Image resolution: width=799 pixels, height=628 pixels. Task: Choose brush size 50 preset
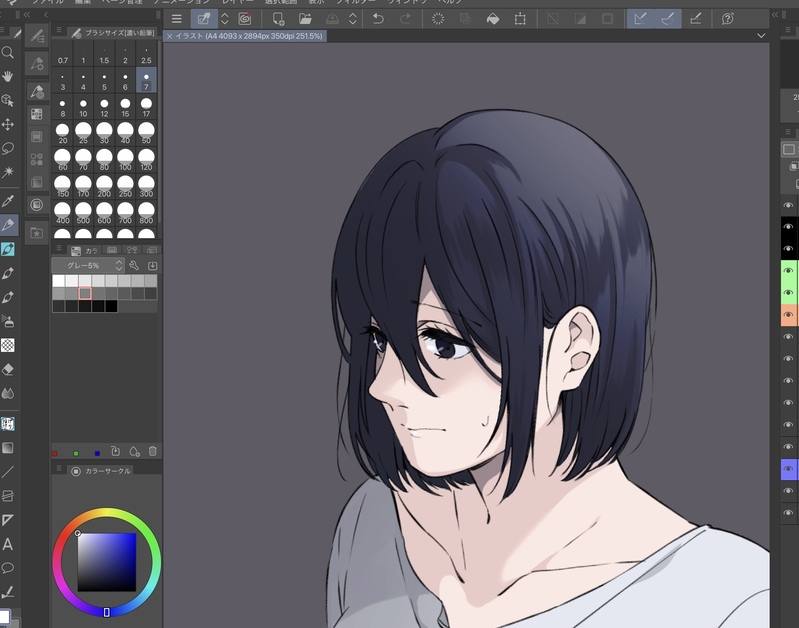coord(146,134)
